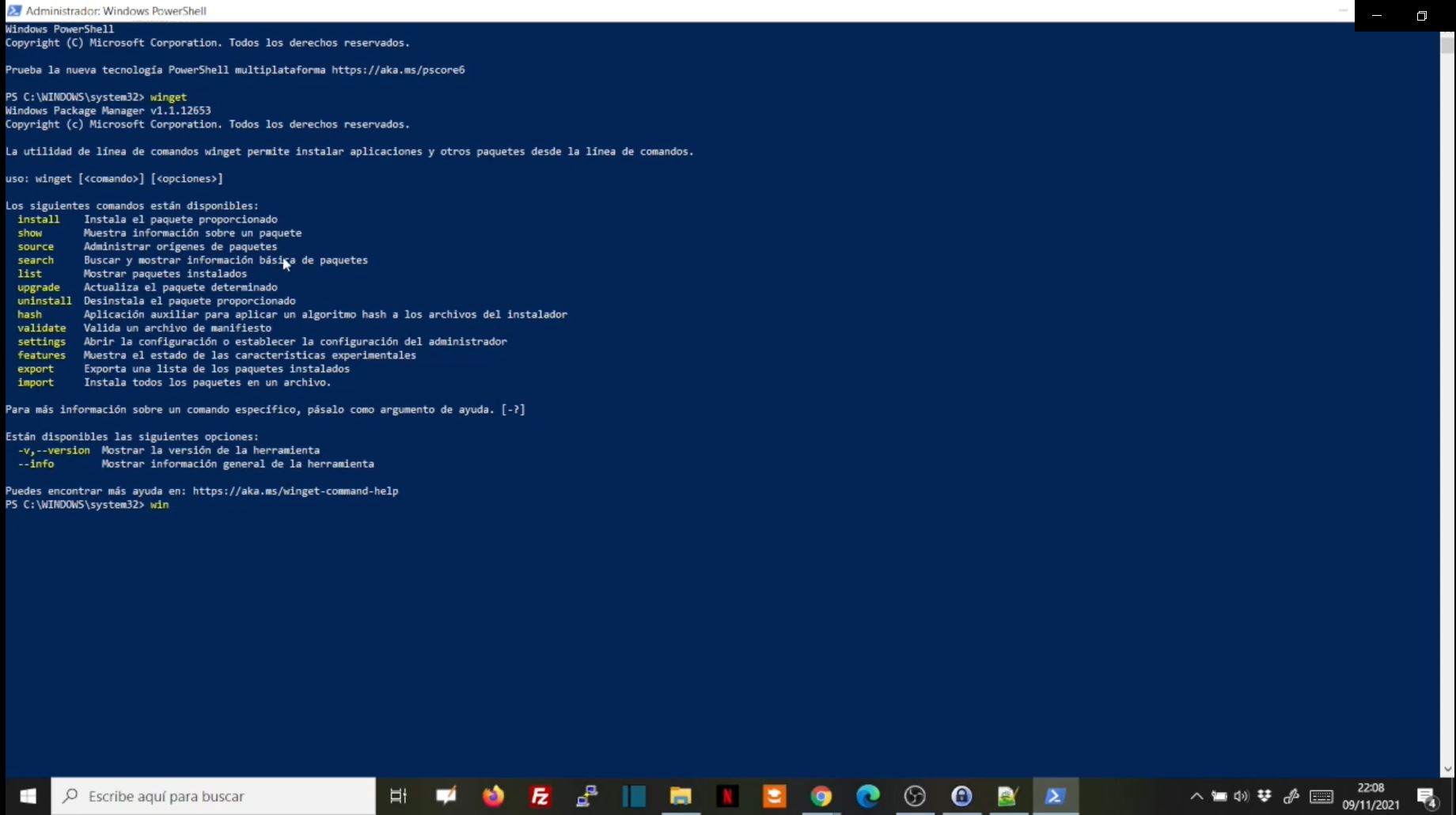Click the Dropbox tray icon
The width and height of the screenshot is (1456, 815).
point(1265,796)
